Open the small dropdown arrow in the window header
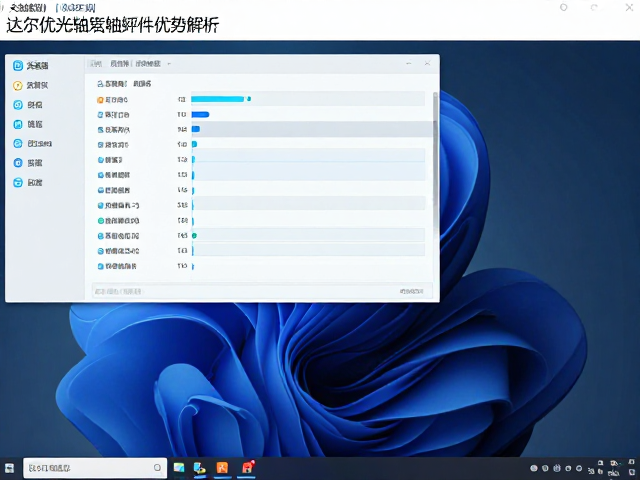The image size is (640, 480). click(x=169, y=64)
